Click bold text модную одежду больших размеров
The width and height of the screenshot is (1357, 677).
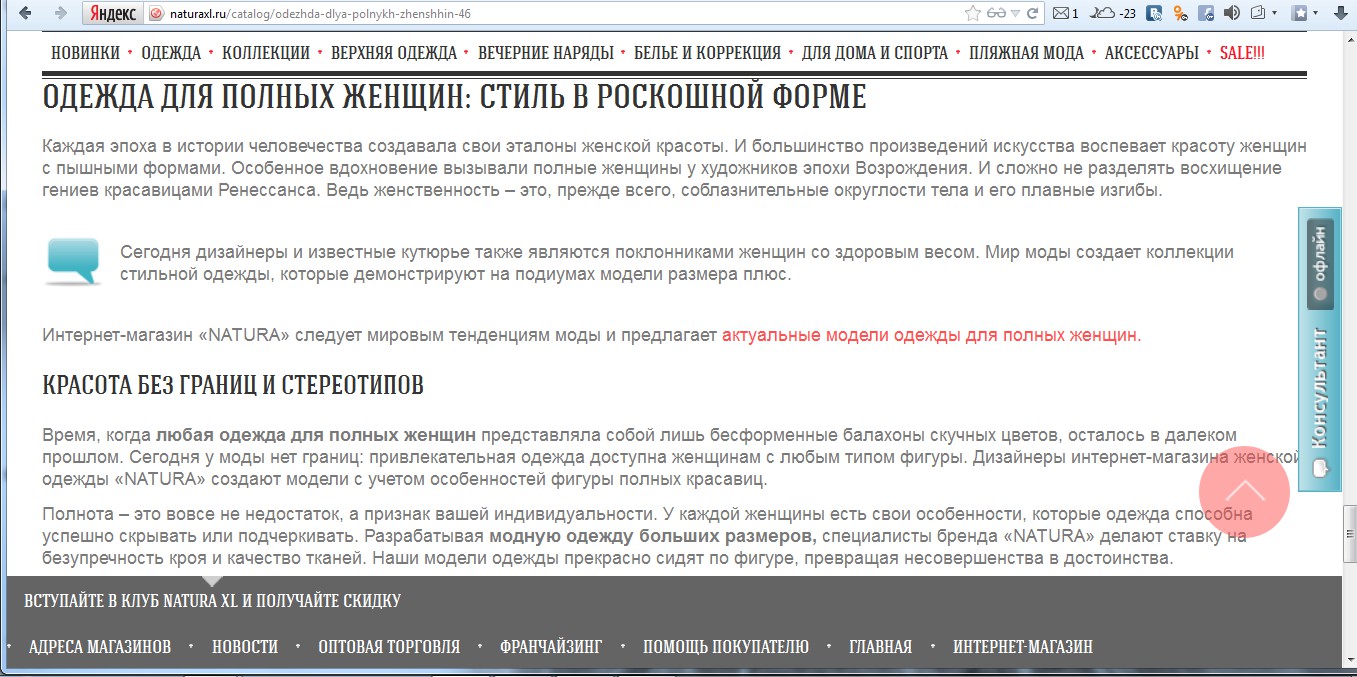point(653,536)
